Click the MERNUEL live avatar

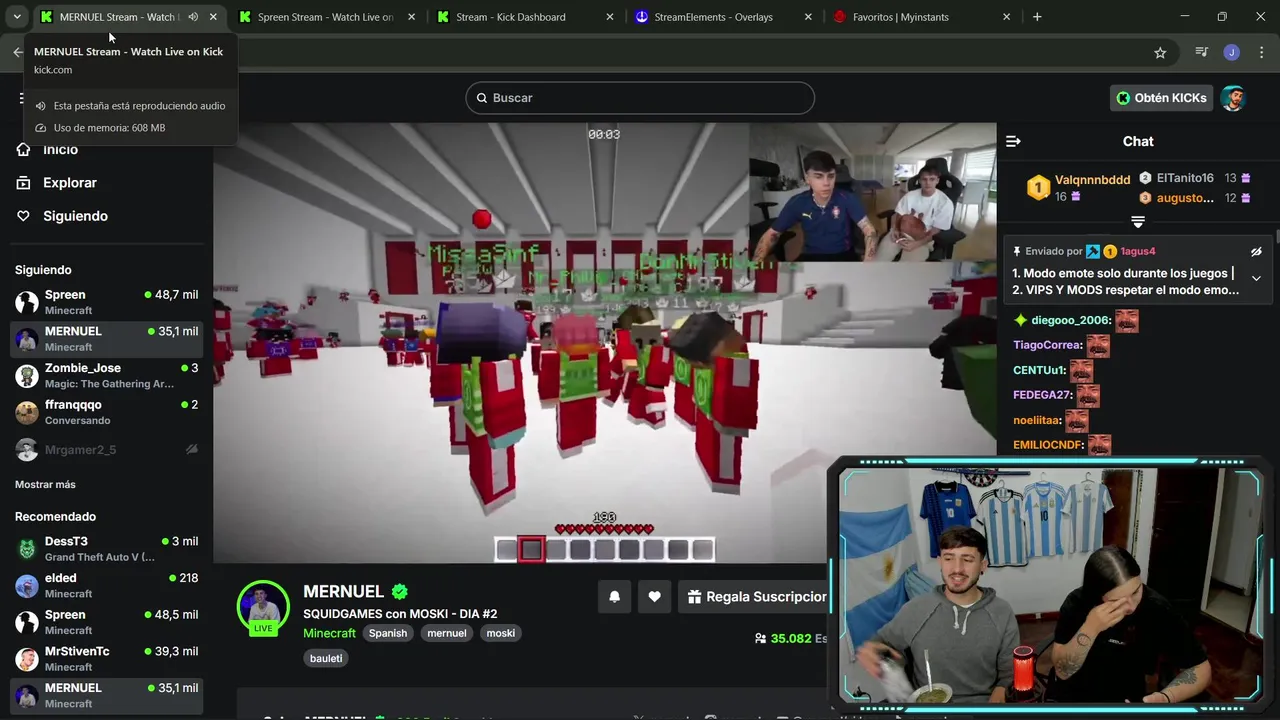pyautogui.click(x=263, y=607)
